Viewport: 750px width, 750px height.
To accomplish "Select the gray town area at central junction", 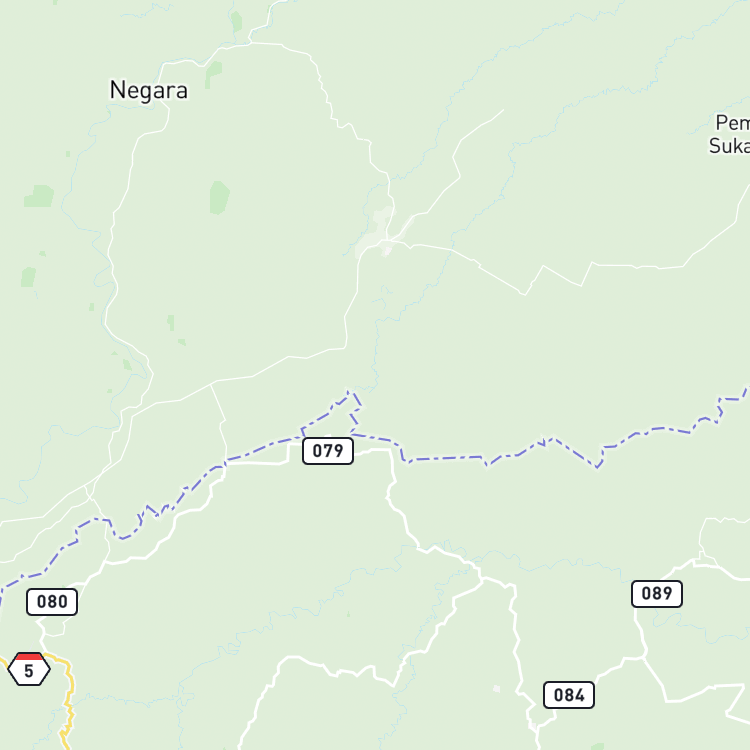I will [380, 234].
